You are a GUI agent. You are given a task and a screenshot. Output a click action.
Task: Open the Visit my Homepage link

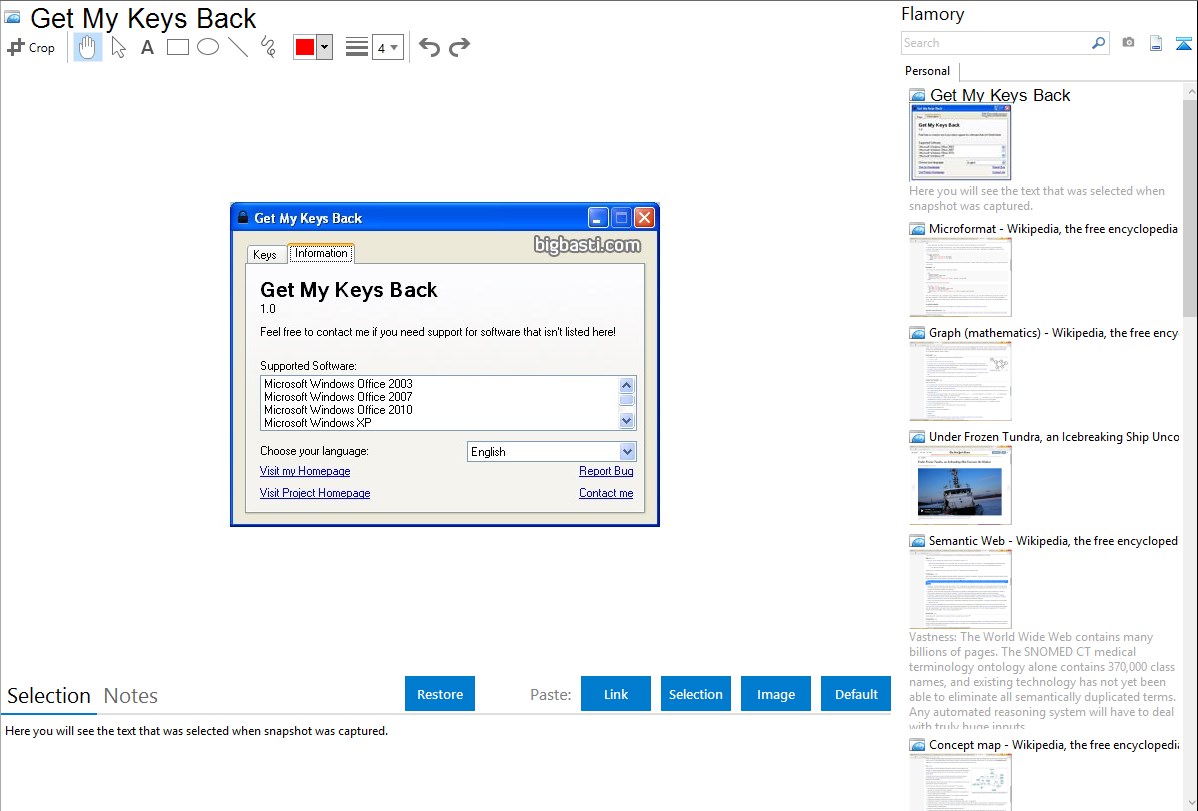click(x=305, y=471)
